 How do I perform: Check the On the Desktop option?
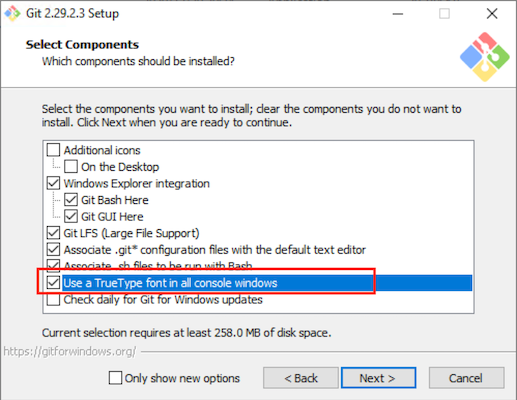(x=71, y=166)
